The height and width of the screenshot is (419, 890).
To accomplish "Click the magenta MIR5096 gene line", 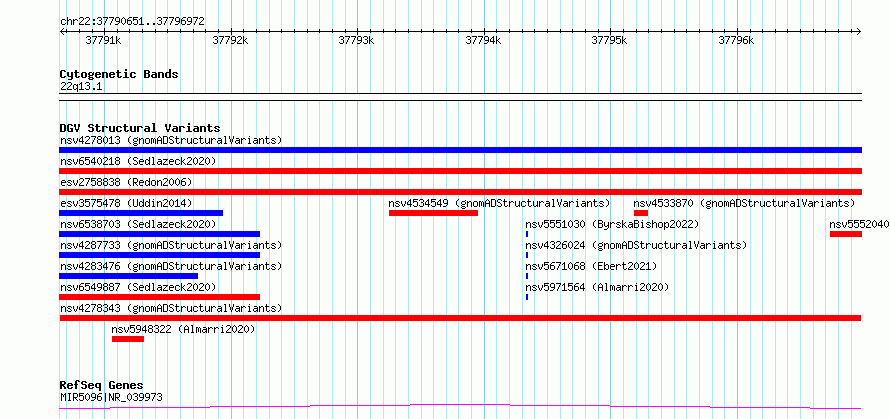I will pos(460,407).
